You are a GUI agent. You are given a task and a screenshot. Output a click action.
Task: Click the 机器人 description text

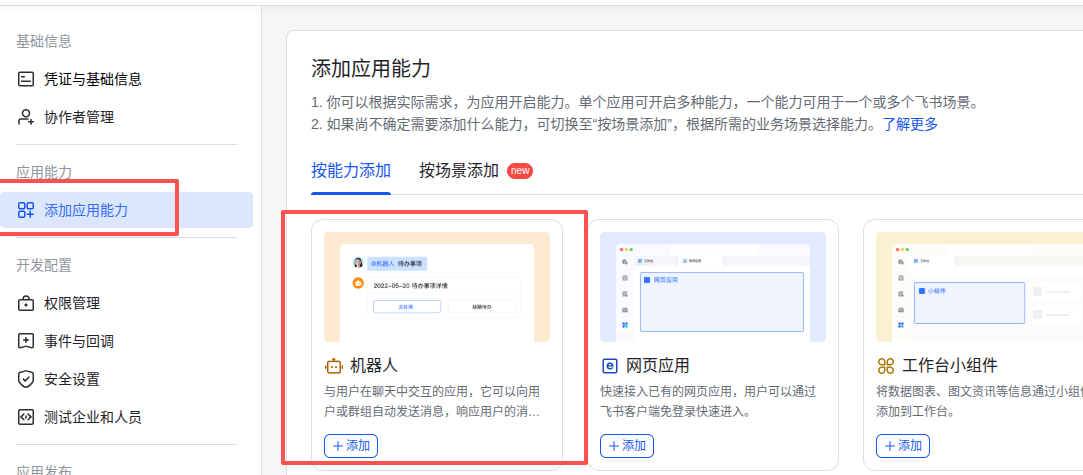432,402
